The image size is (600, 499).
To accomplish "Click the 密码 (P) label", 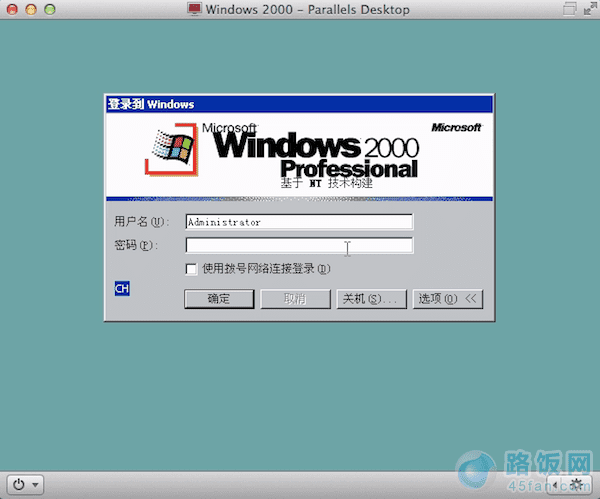I will [x=135, y=245].
